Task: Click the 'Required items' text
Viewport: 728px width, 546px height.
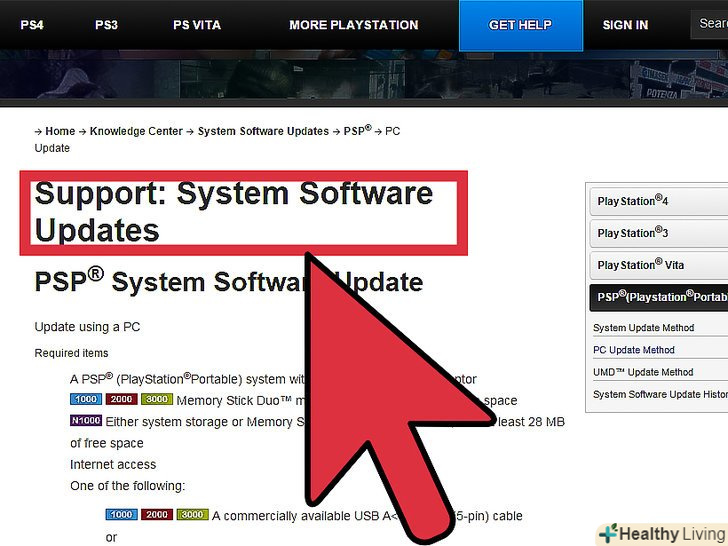Action: coord(71,353)
